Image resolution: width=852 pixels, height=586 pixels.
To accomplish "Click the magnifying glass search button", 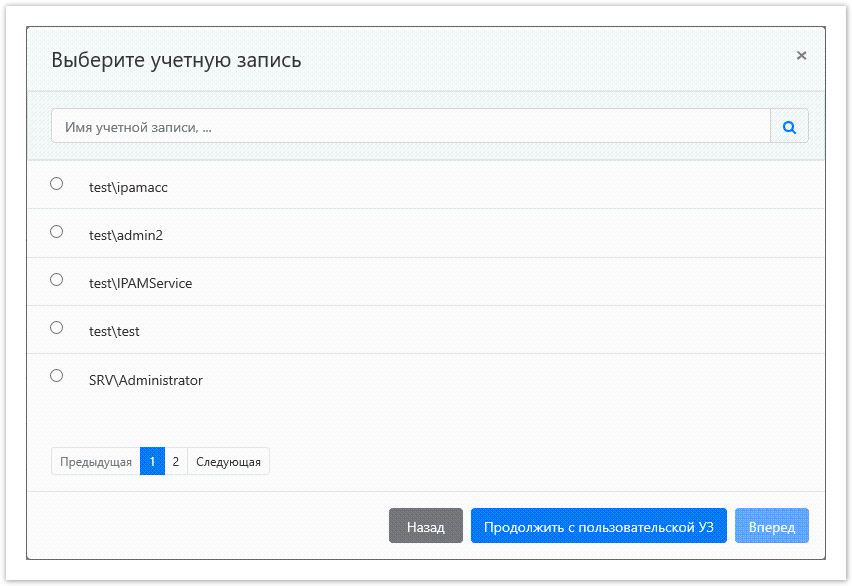I will (x=789, y=127).
